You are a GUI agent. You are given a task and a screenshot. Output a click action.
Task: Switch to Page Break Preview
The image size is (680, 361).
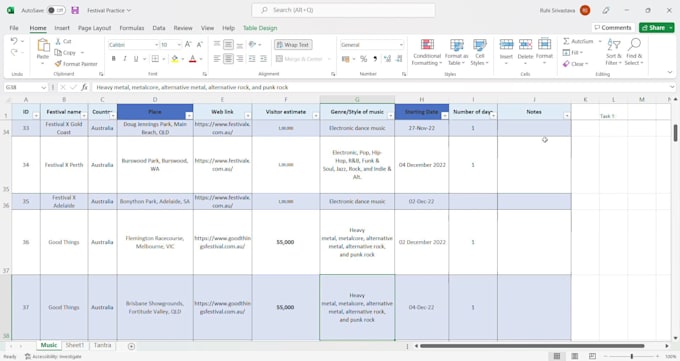[x=592, y=356]
